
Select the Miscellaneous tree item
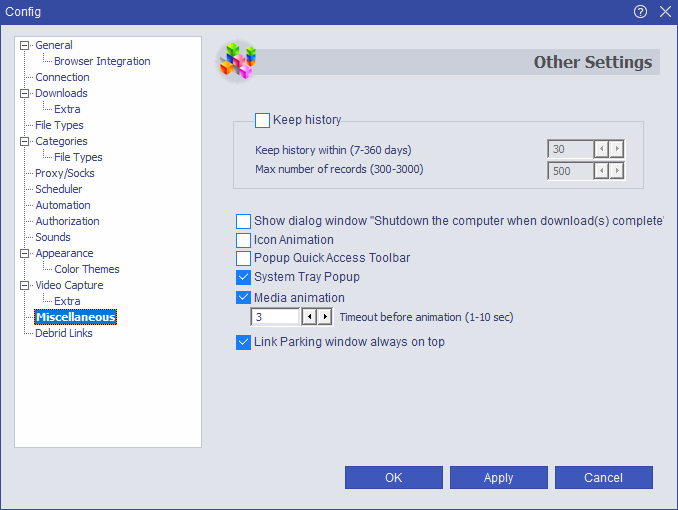[75, 317]
